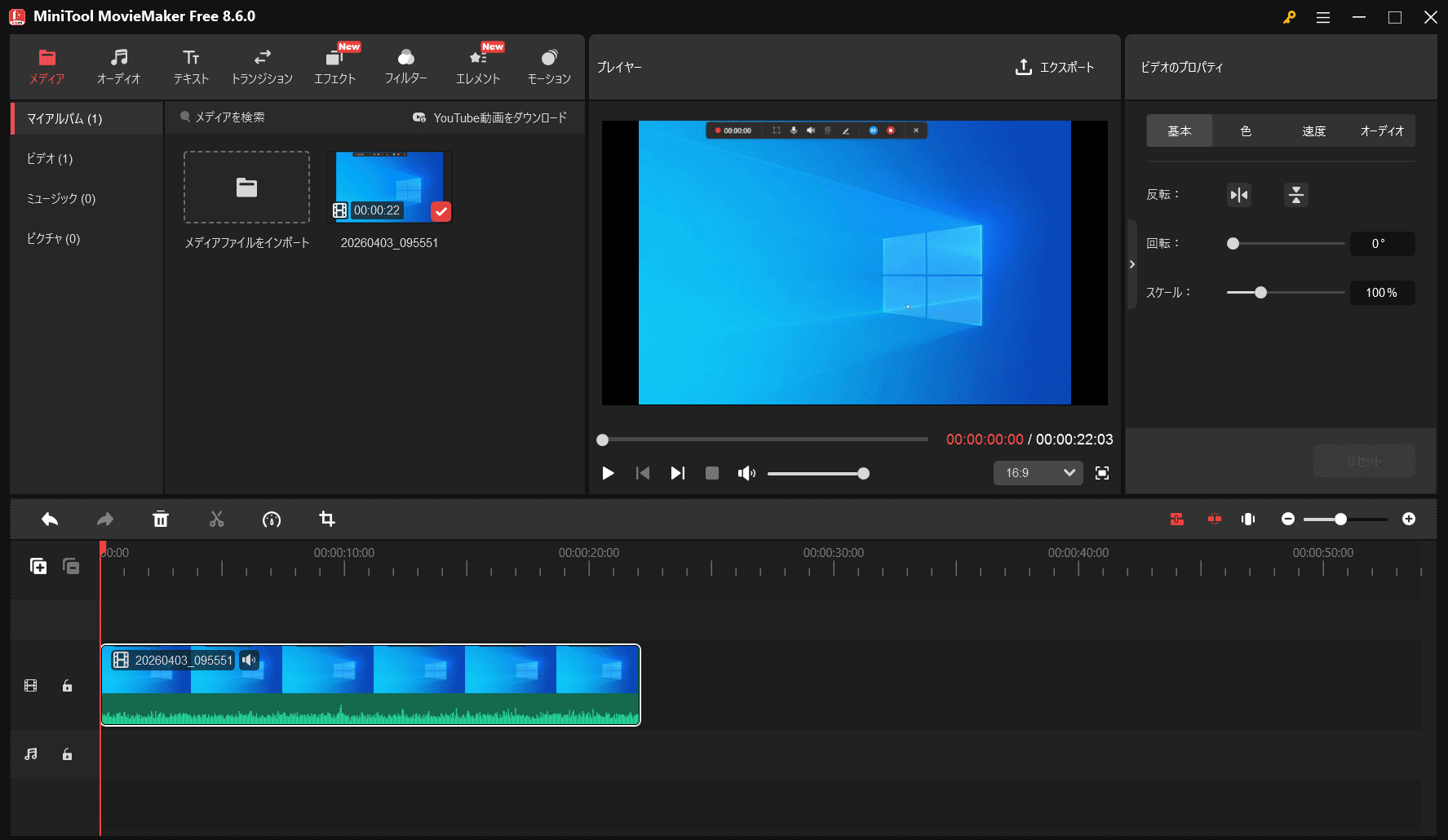The height and width of the screenshot is (840, 1448).
Task: Undo the last action
Action: tap(49, 519)
